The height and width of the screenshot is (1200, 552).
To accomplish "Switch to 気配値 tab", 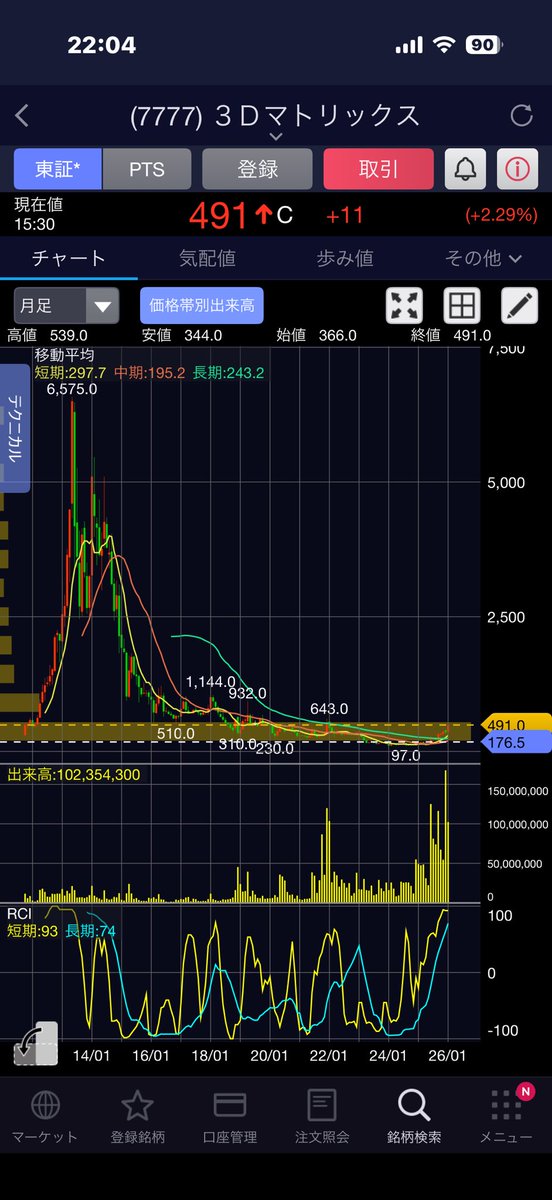I will [207, 258].
